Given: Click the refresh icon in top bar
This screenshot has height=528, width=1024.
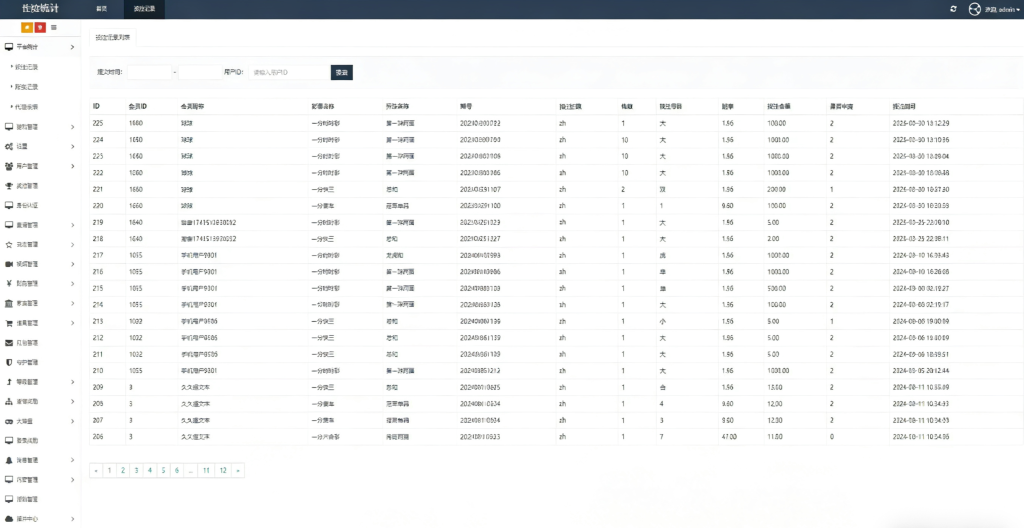Looking at the screenshot, I should [953, 9].
